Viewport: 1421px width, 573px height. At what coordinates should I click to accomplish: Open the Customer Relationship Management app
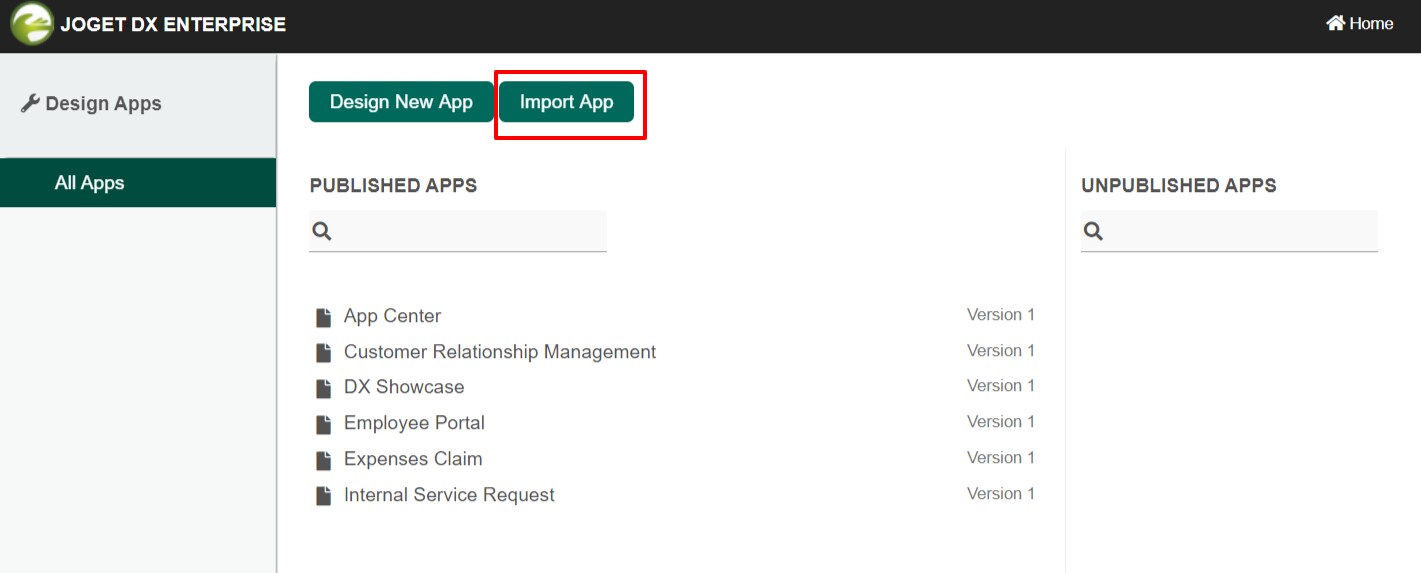click(x=500, y=352)
